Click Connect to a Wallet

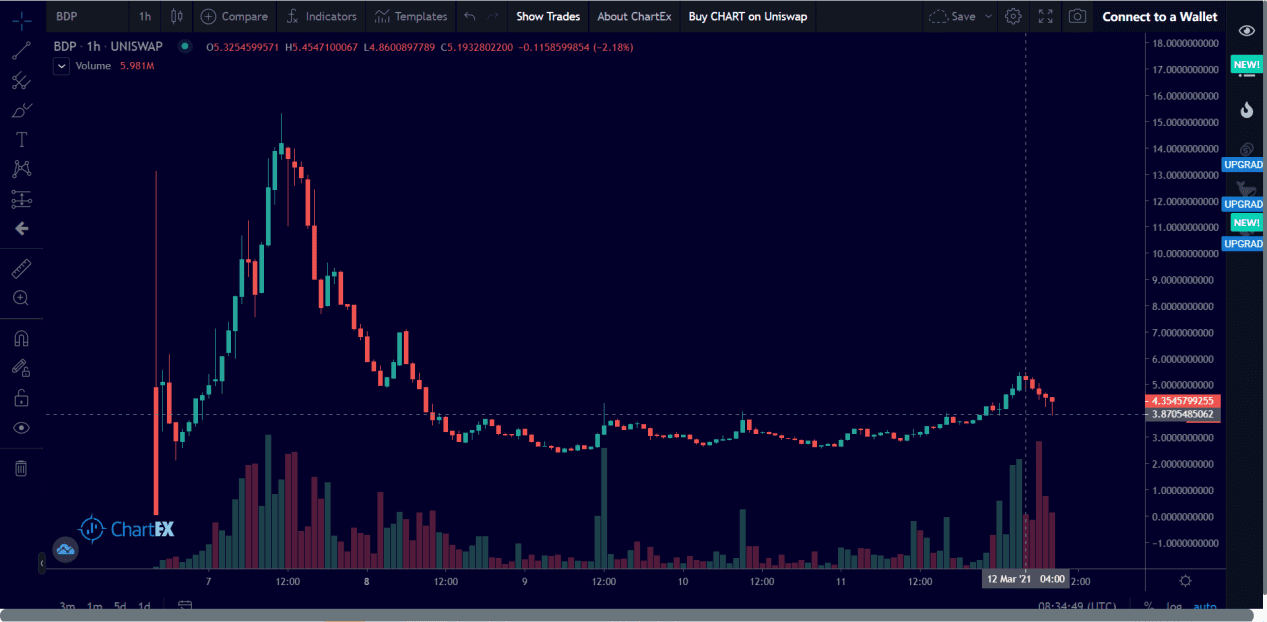click(x=1160, y=16)
